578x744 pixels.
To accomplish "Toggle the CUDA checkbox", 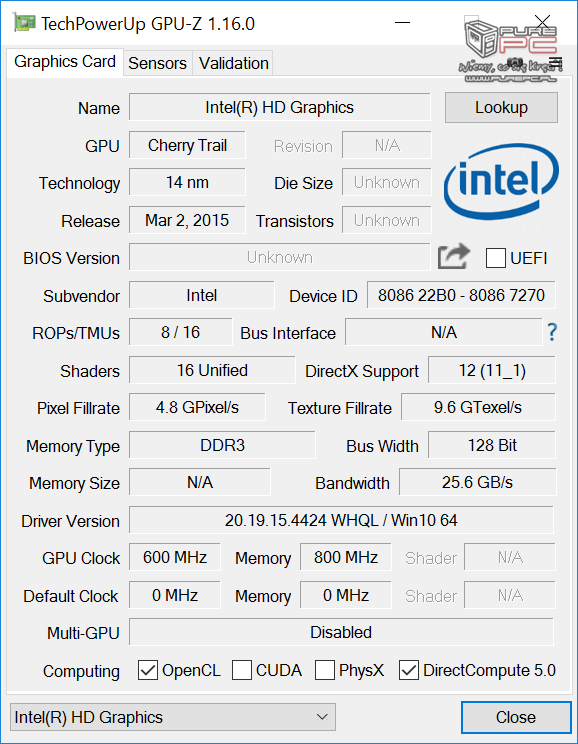I will point(242,670).
